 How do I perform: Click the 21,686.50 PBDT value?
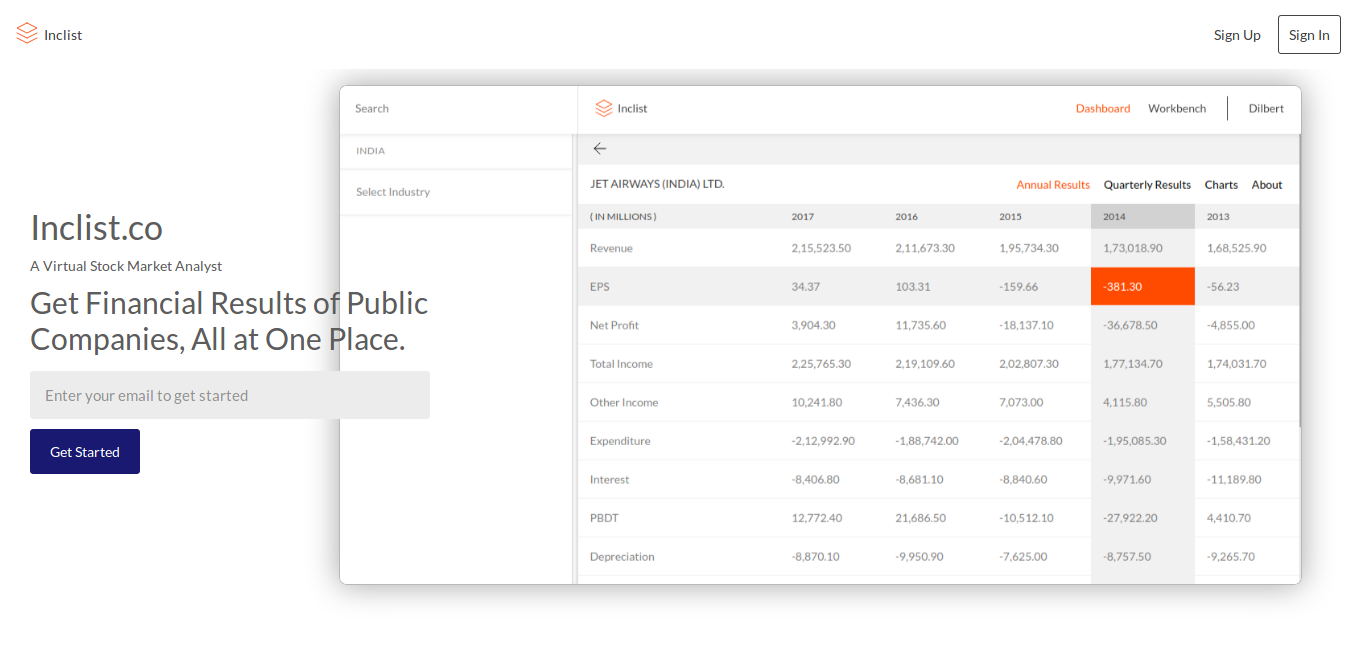coord(921,518)
